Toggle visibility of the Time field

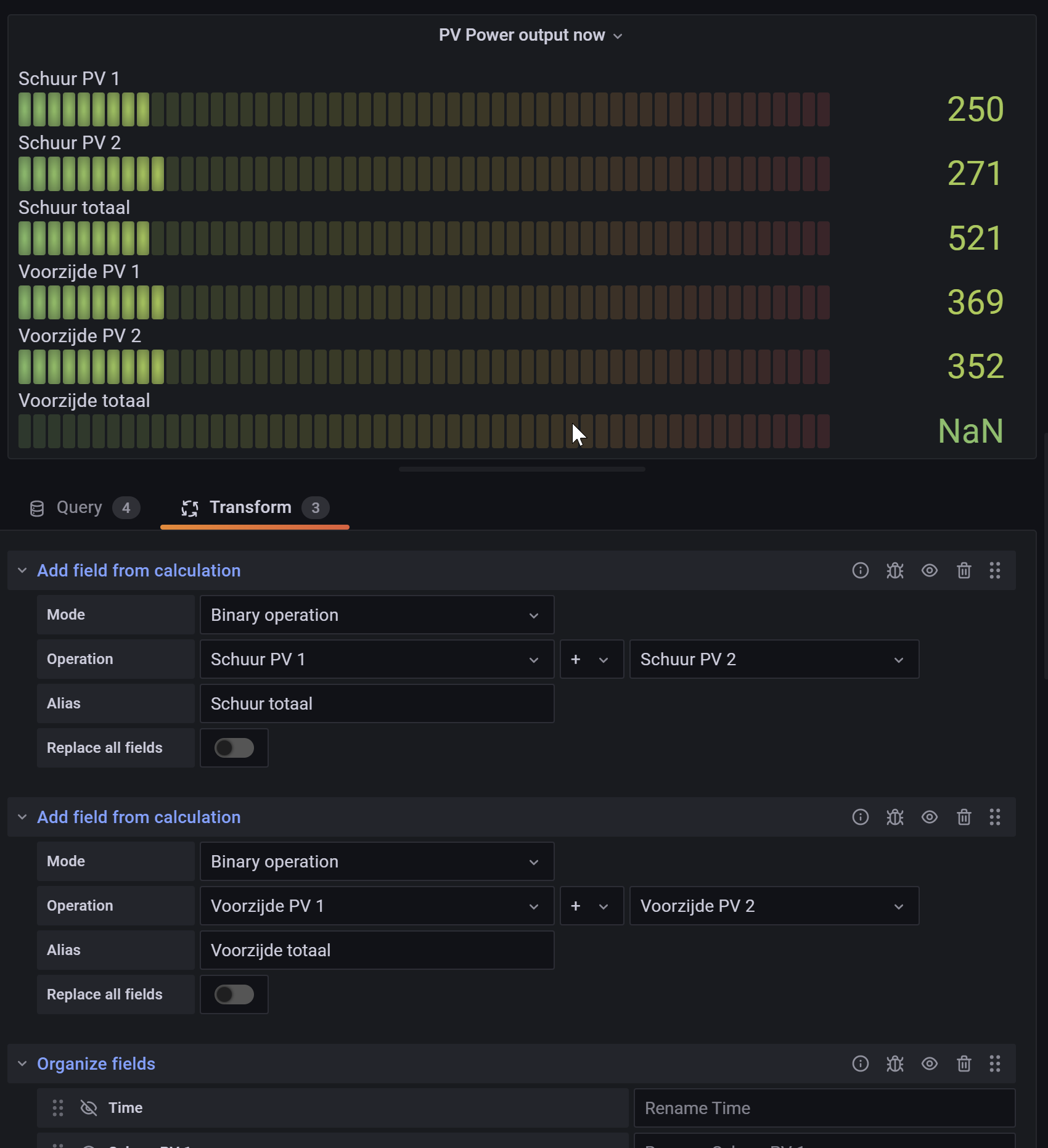point(89,1108)
